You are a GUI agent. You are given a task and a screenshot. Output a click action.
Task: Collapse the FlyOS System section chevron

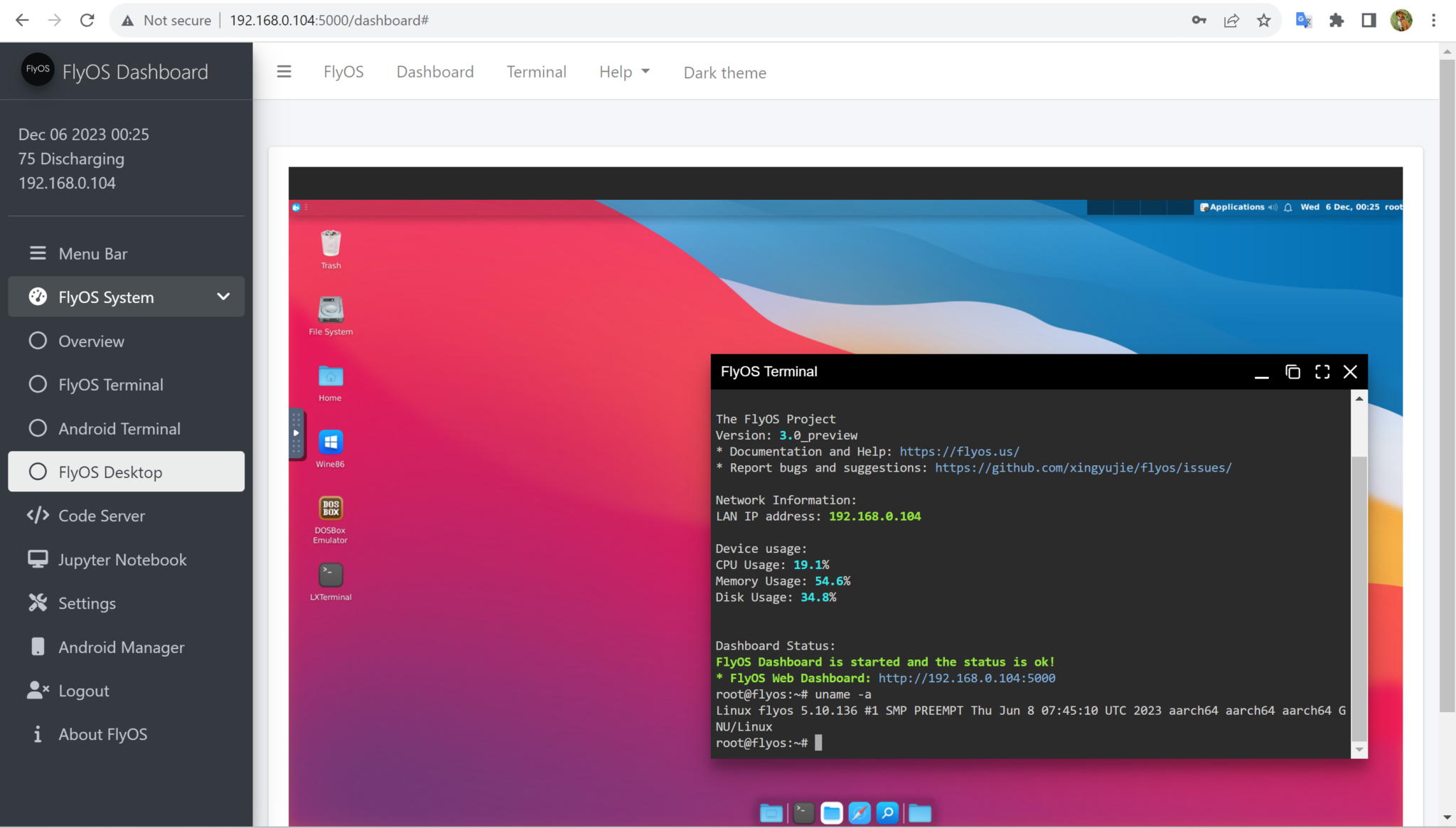click(223, 297)
